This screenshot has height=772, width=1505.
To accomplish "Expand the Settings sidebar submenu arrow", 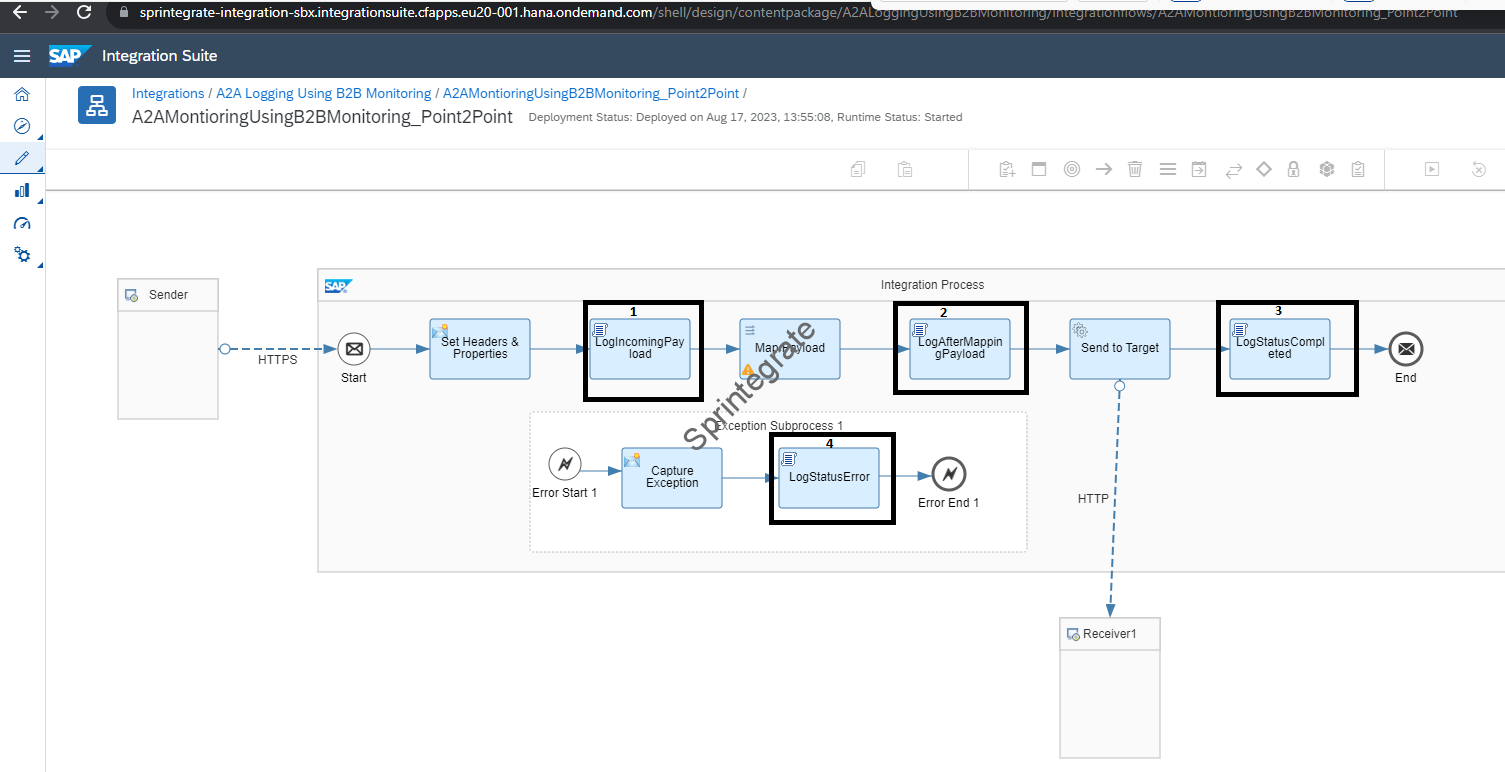I will [x=40, y=265].
